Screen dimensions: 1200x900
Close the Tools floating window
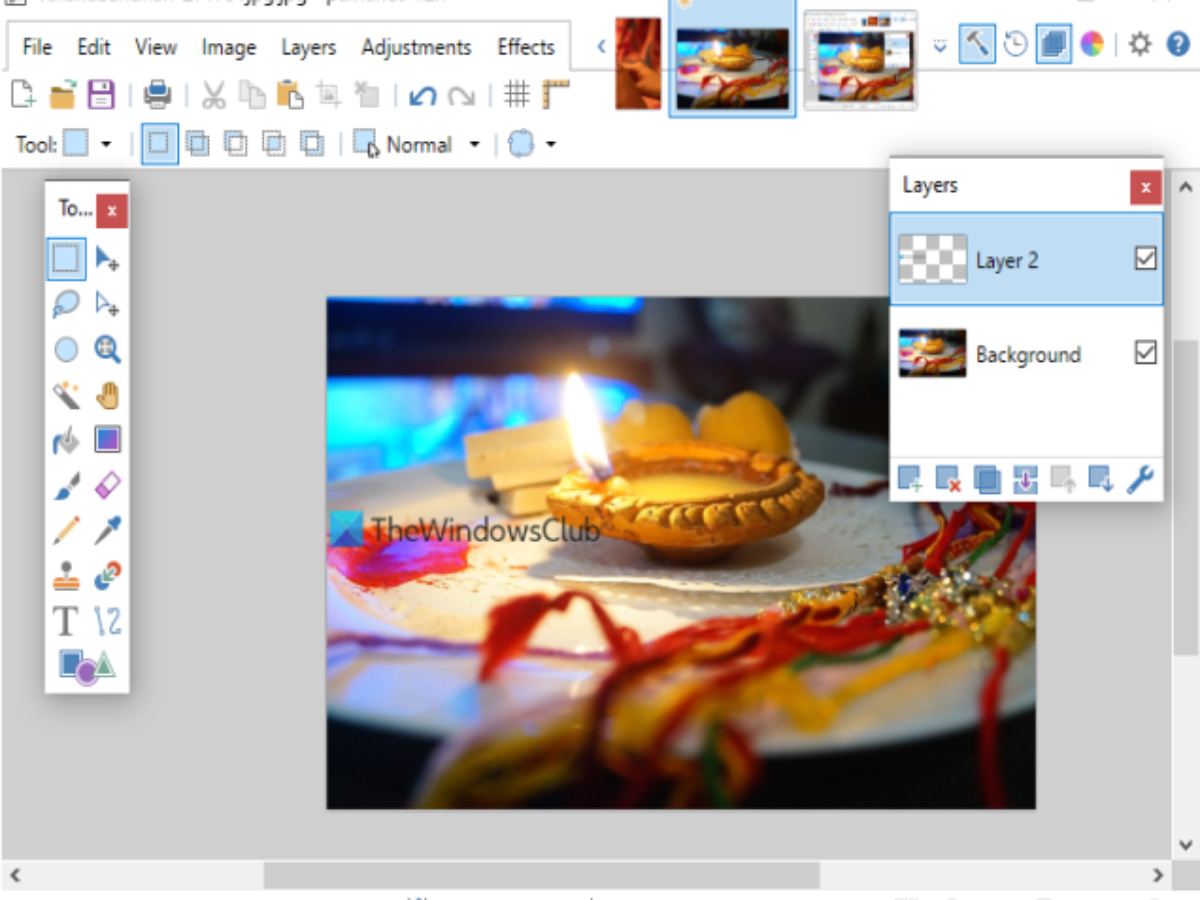click(112, 211)
